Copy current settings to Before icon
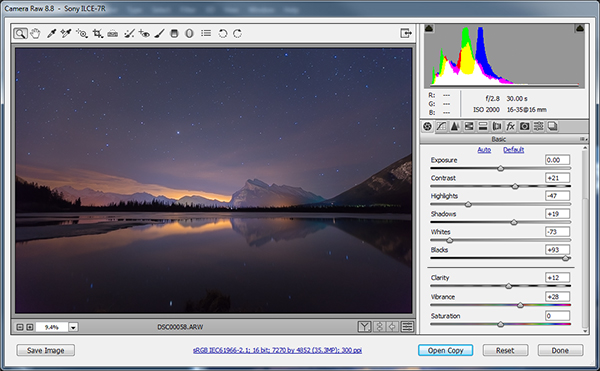 point(393,326)
